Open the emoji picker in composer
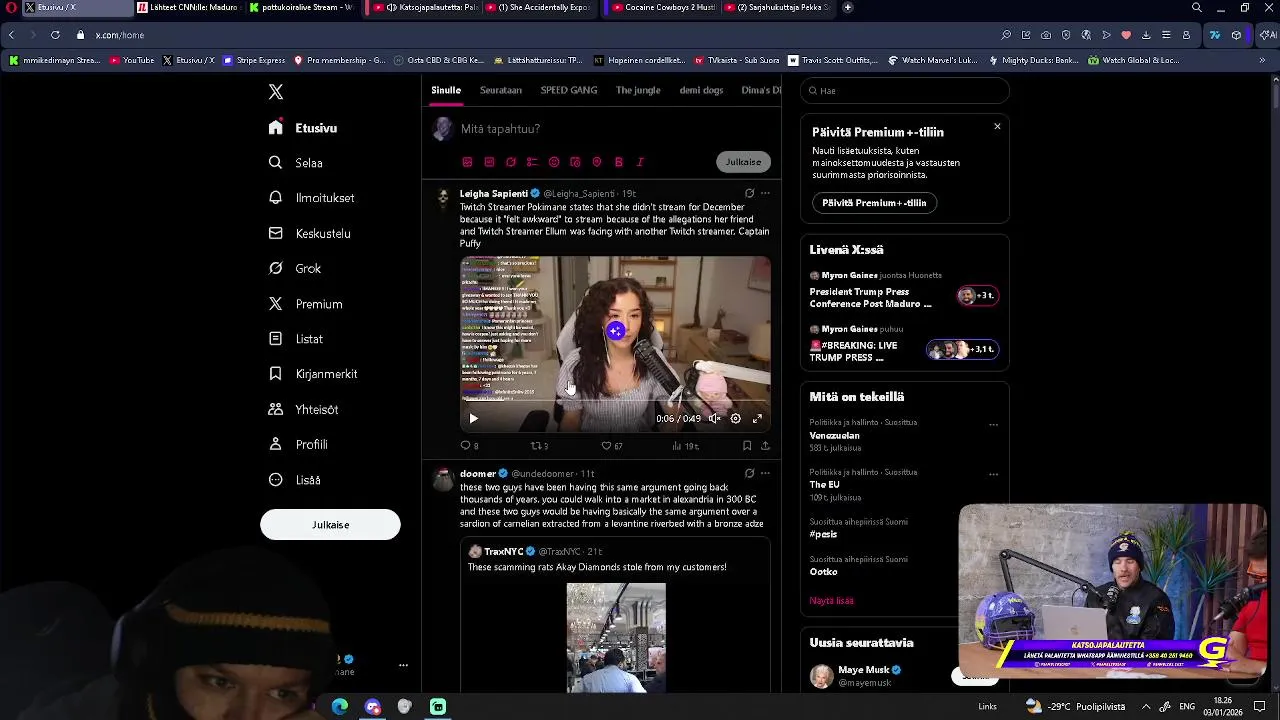Viewport: 1280px width, 720px height. pyautogui.click(x=554, y=162)
